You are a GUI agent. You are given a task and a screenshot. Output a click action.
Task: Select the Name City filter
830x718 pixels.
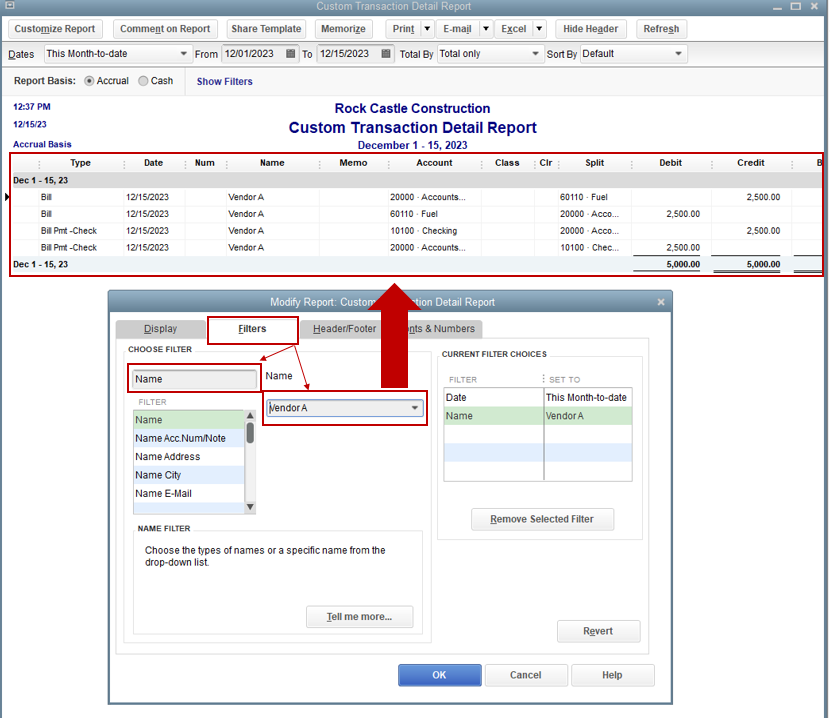(x=189, y=475)
